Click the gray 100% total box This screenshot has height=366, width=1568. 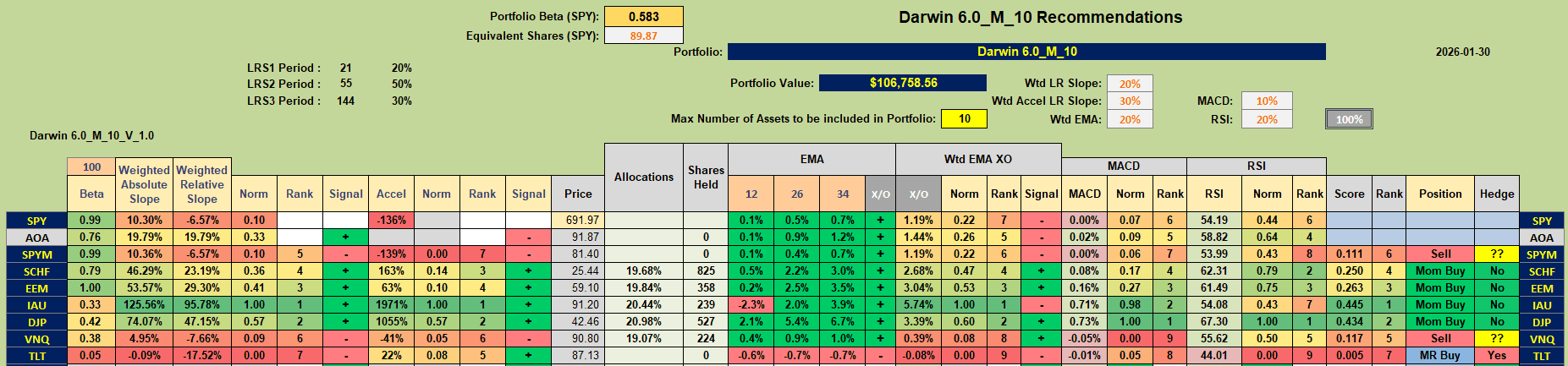pyautogui.click(x=1349, y=119)
